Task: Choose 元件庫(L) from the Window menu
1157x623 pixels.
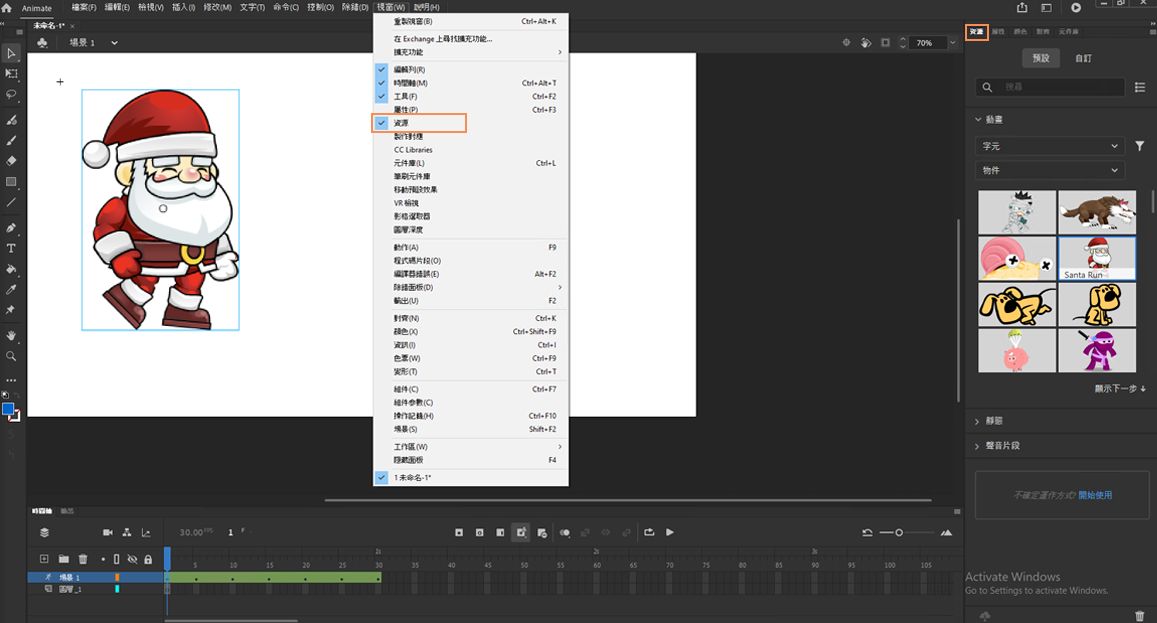Action: tap(471, 163)
